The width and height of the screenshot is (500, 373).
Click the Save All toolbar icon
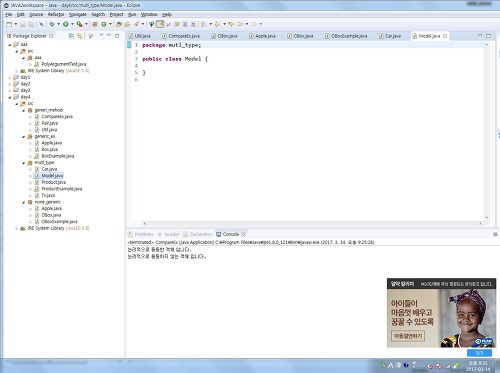(31, 24)
